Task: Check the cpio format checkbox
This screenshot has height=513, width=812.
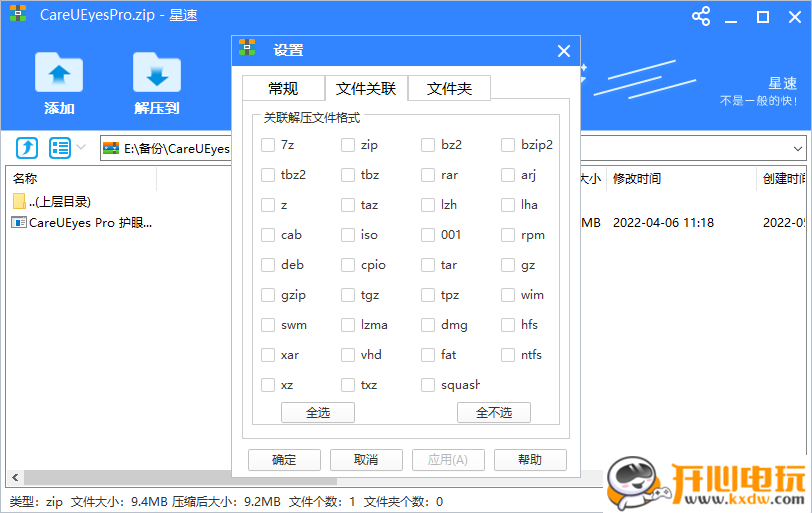Action: tap(348, 265)
